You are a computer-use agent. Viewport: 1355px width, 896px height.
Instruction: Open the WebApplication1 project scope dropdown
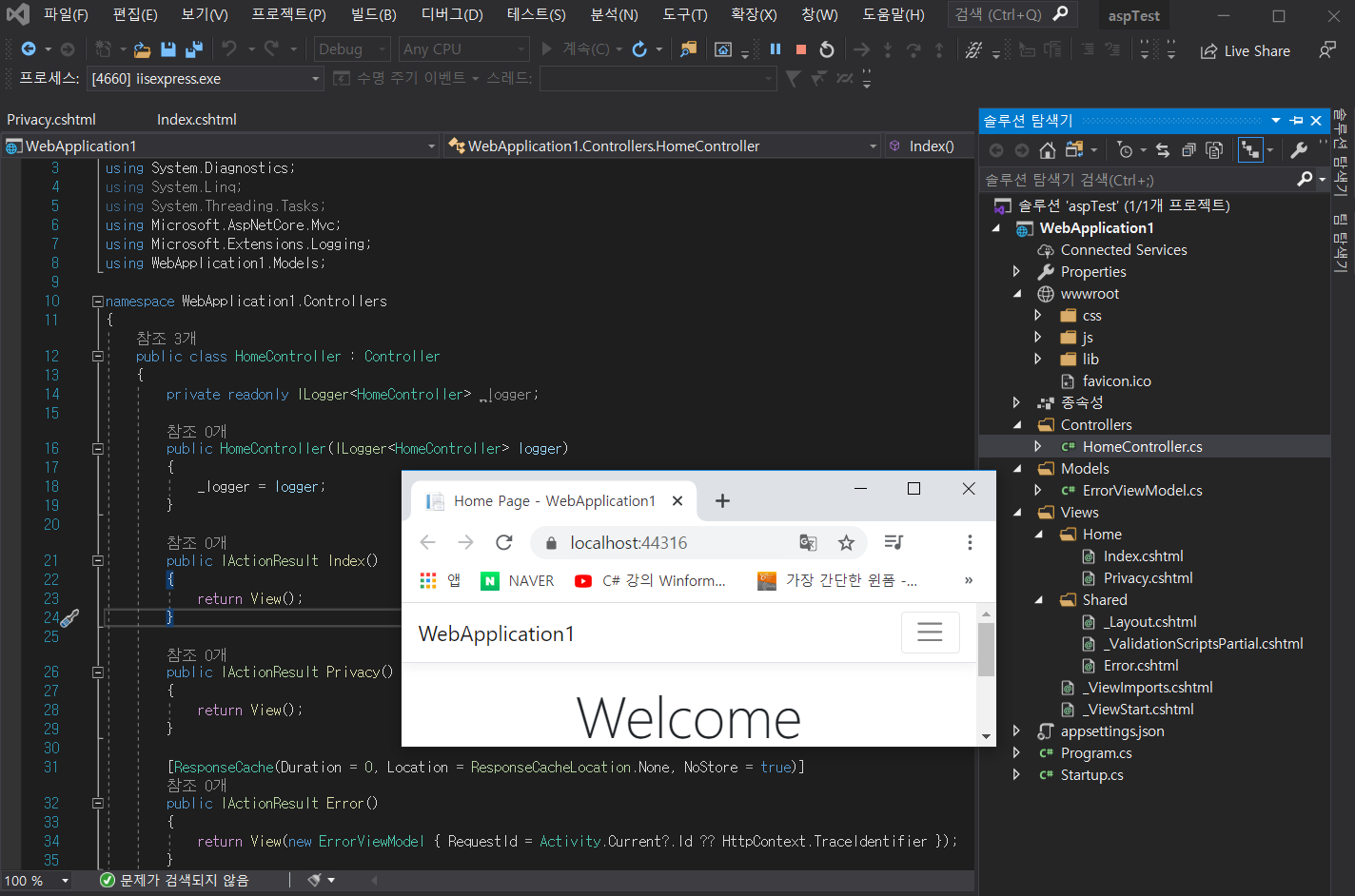[221, 146]
